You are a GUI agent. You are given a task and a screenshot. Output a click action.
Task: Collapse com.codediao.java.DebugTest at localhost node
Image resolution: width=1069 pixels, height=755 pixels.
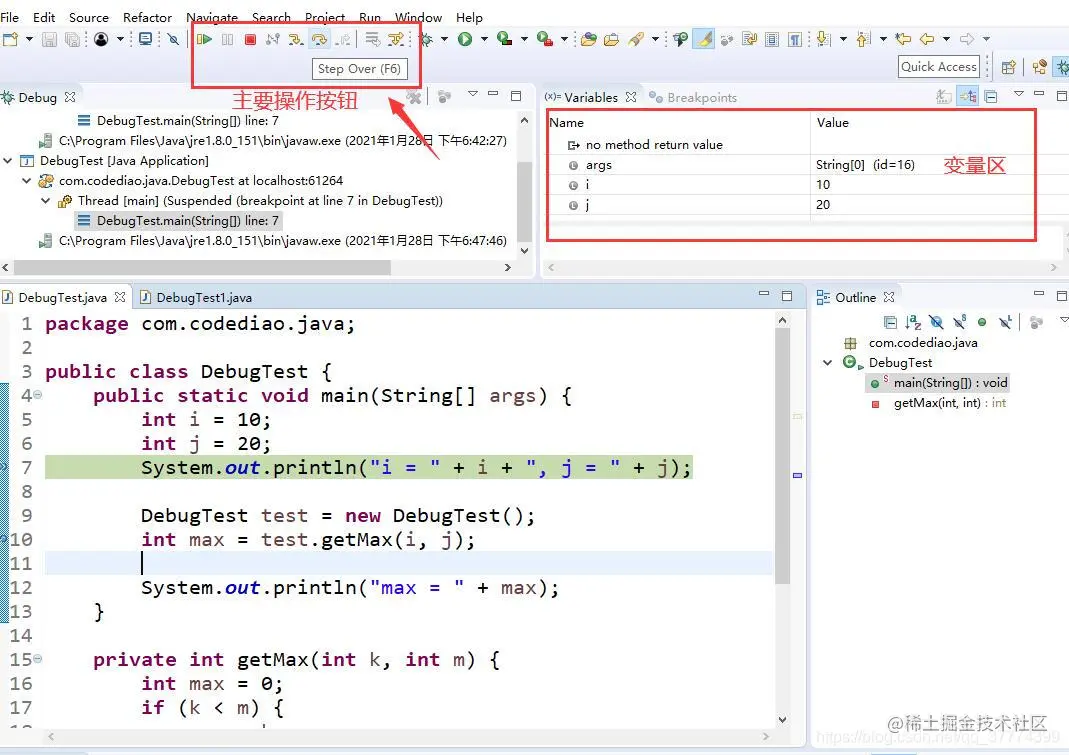[x=27, y=181]
